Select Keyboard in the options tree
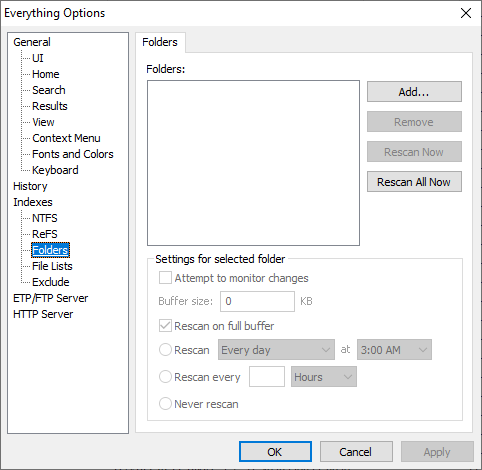 coord(55,170)
